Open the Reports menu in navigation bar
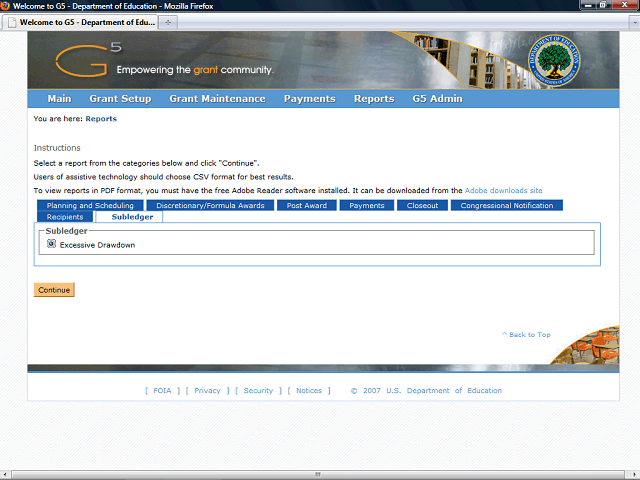 pos(374,99)
